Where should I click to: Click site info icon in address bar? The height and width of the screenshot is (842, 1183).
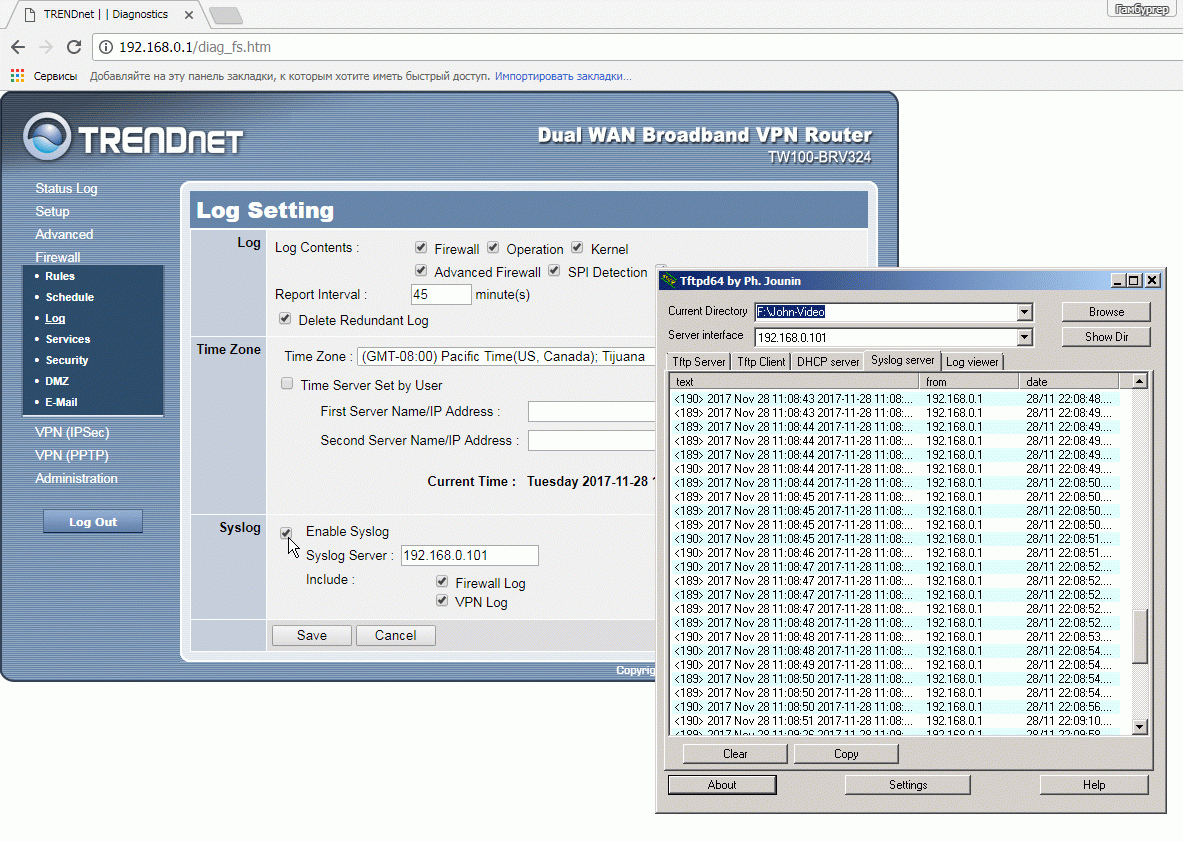coord(106,47)
